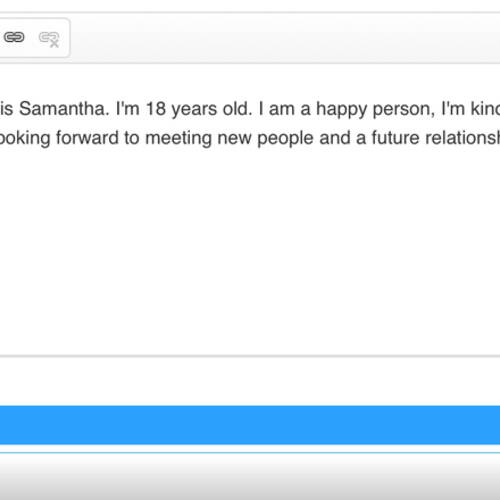Click the empty area inside the text editor
The image size is (500, 500).
pyautogui.click(x=250, y=250)
